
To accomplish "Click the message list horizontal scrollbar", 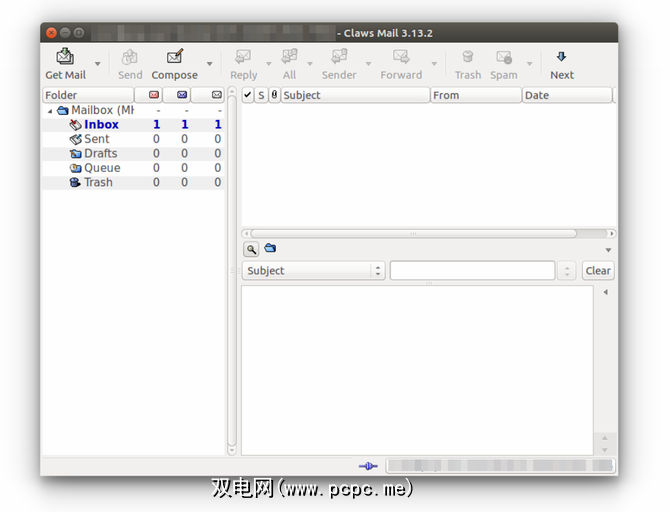I will tap(413, 233).
